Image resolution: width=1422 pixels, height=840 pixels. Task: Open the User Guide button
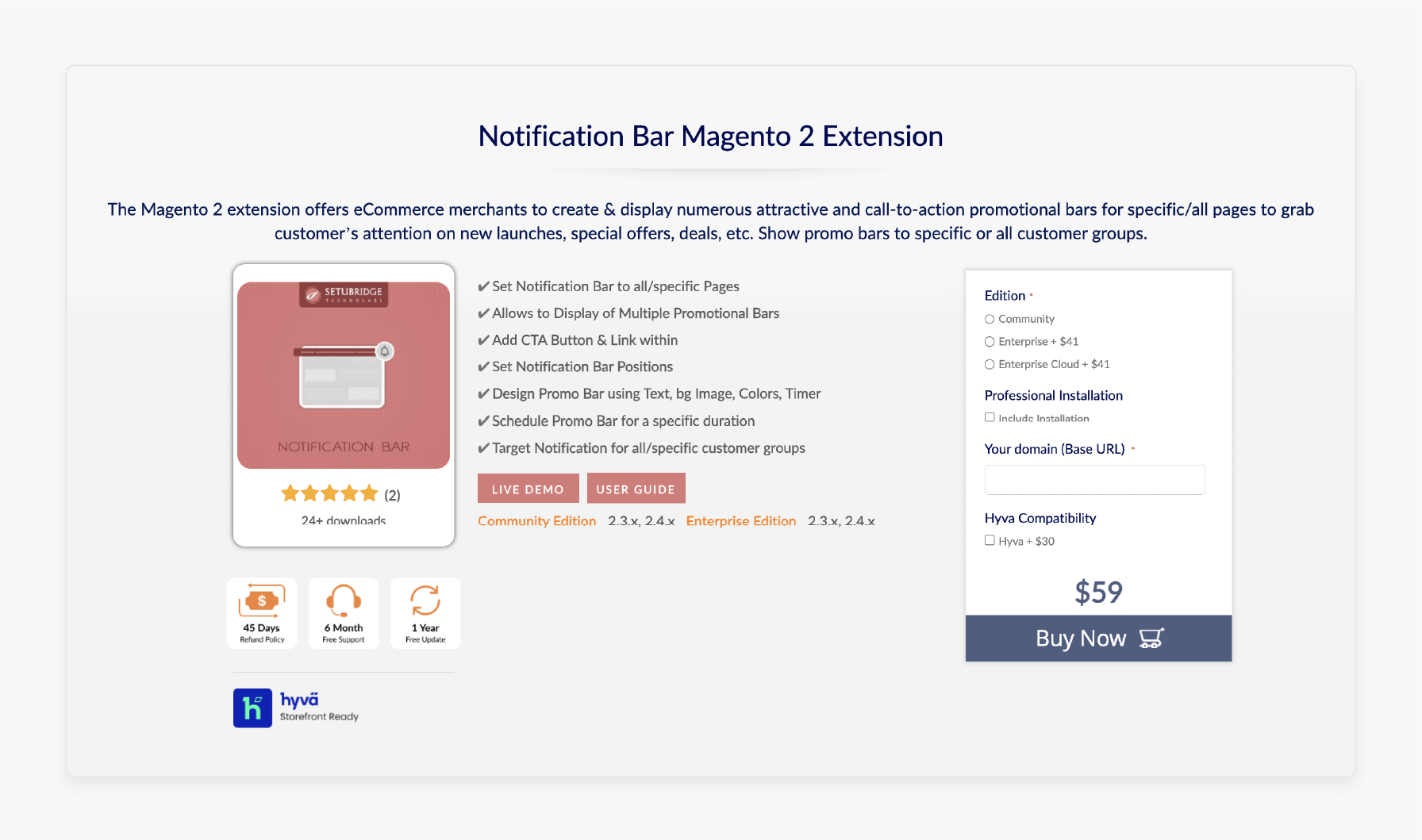[x=636, y=489]
